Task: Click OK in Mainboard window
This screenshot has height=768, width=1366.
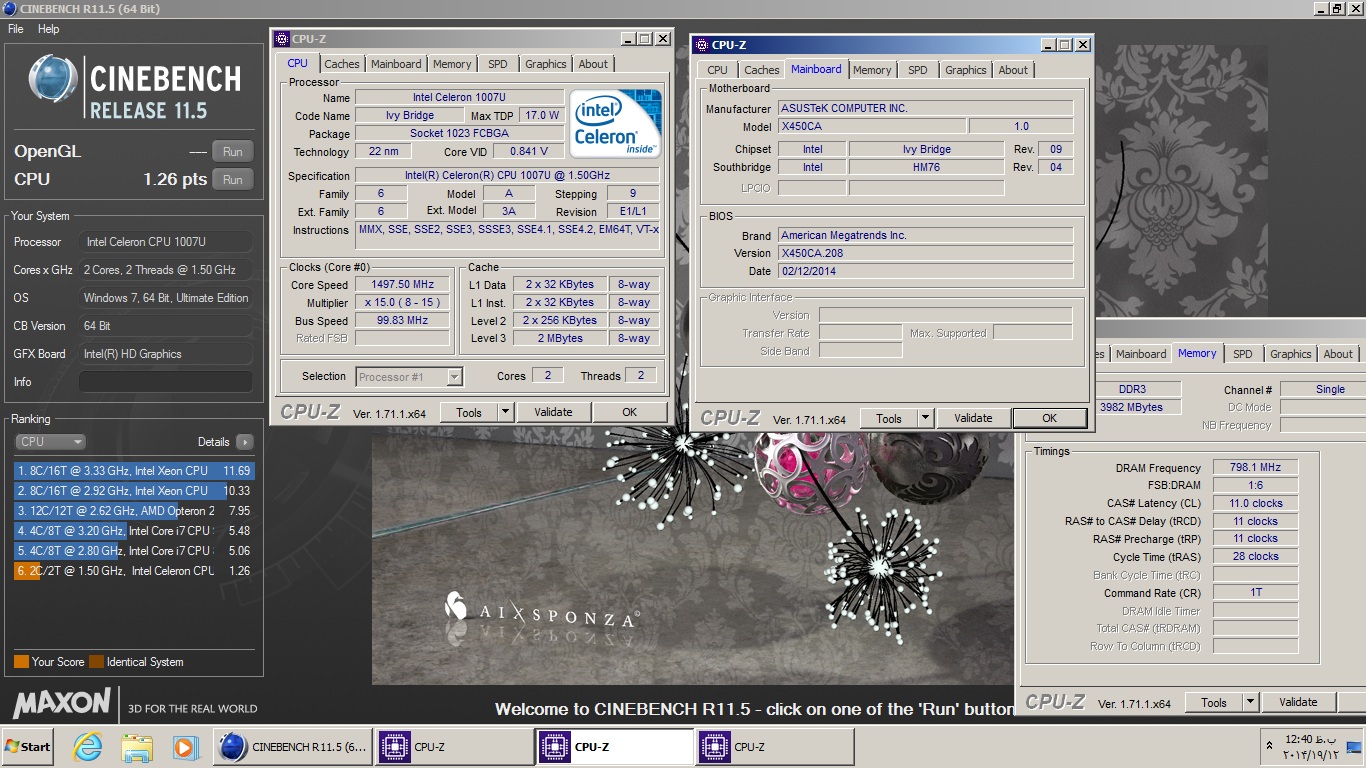Action: (1049, 418)
